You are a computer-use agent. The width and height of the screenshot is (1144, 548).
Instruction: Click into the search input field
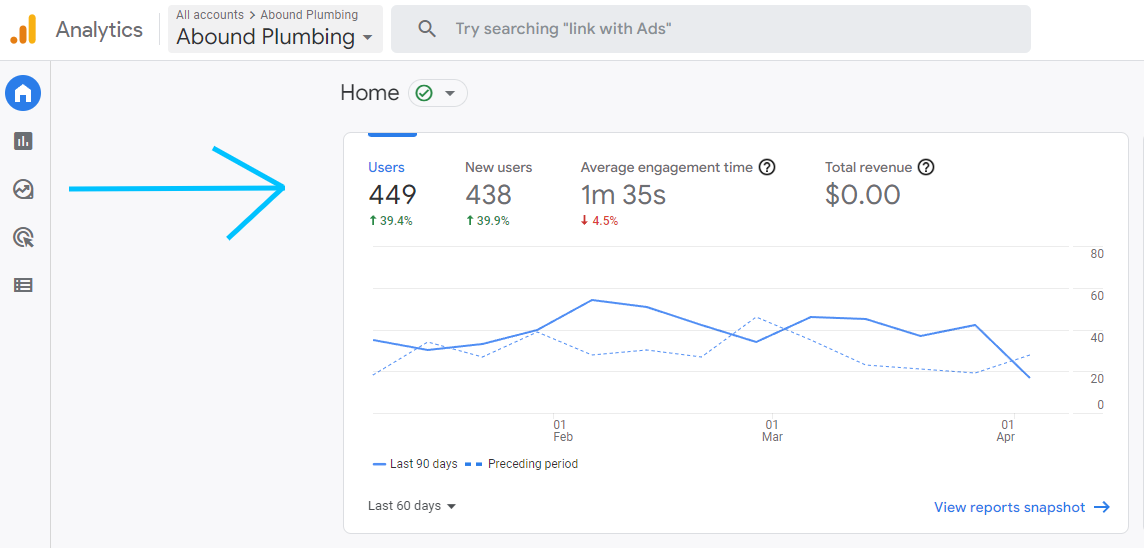point(711,29)
